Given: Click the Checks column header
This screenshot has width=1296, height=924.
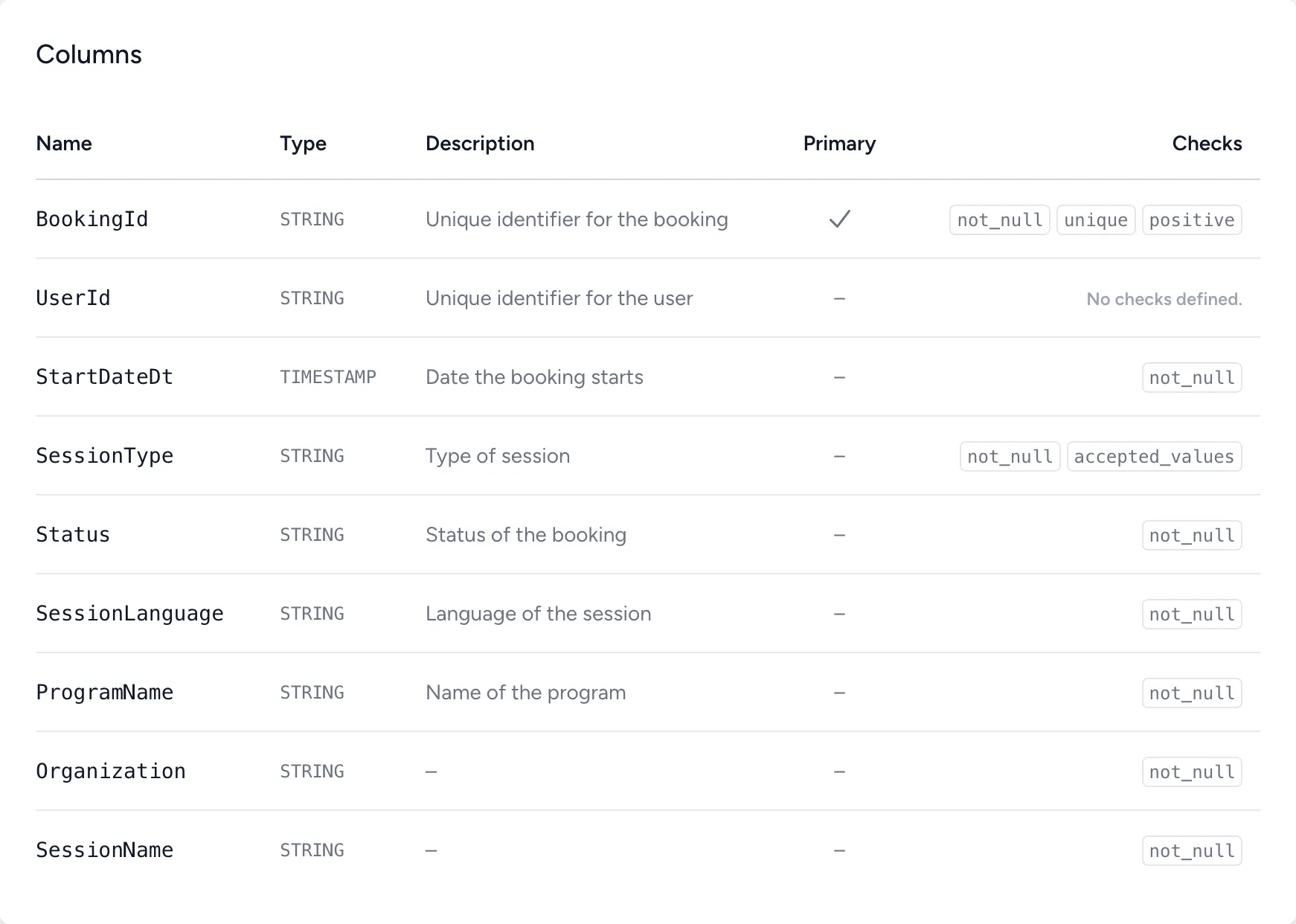Looking at the screenshot, I should [x=1207, y=144].
